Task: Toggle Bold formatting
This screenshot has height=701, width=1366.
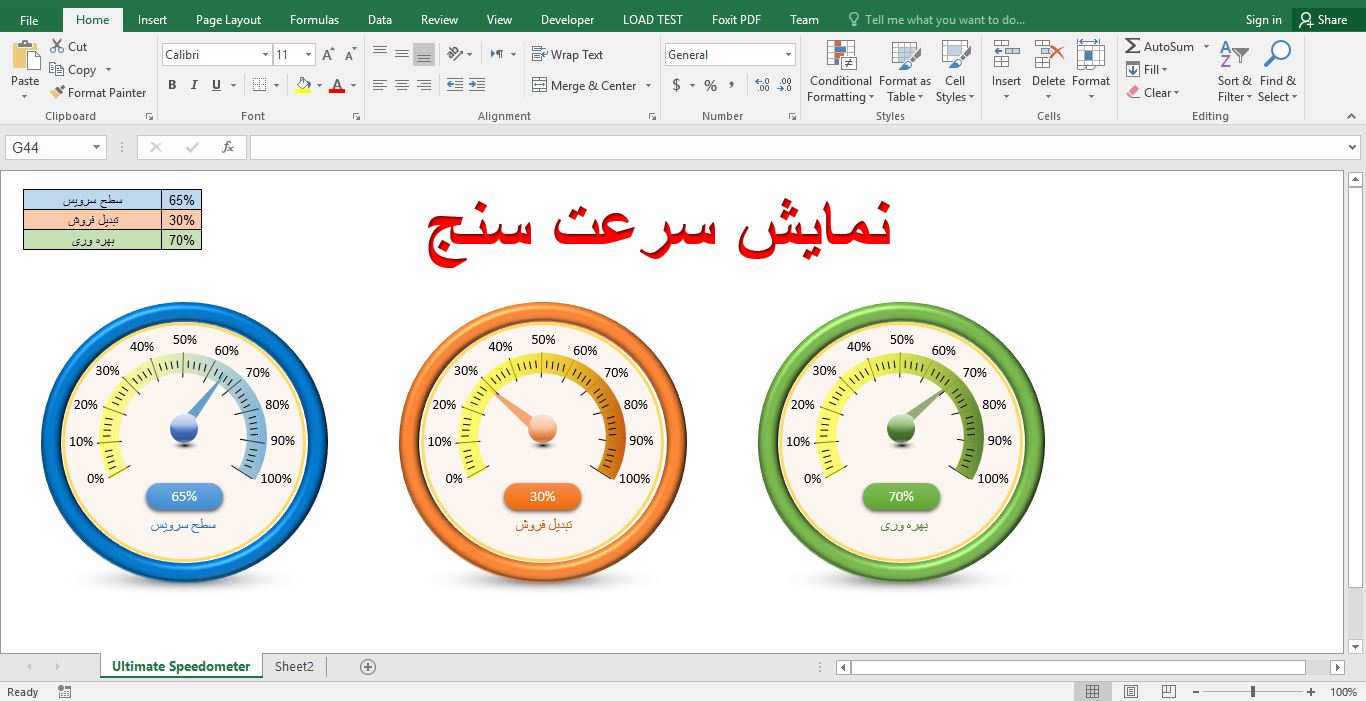Action: click(x=172, y=85)
